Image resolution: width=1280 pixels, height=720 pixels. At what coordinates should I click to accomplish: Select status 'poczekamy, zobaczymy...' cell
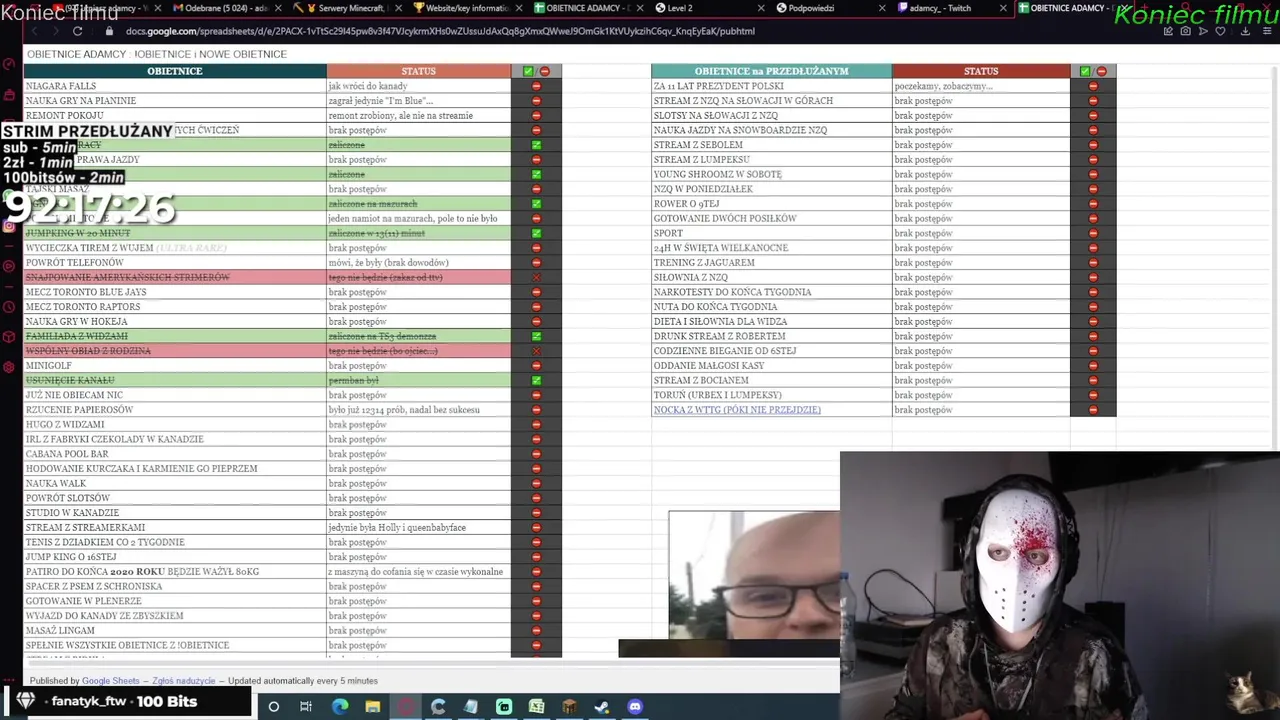981,86
